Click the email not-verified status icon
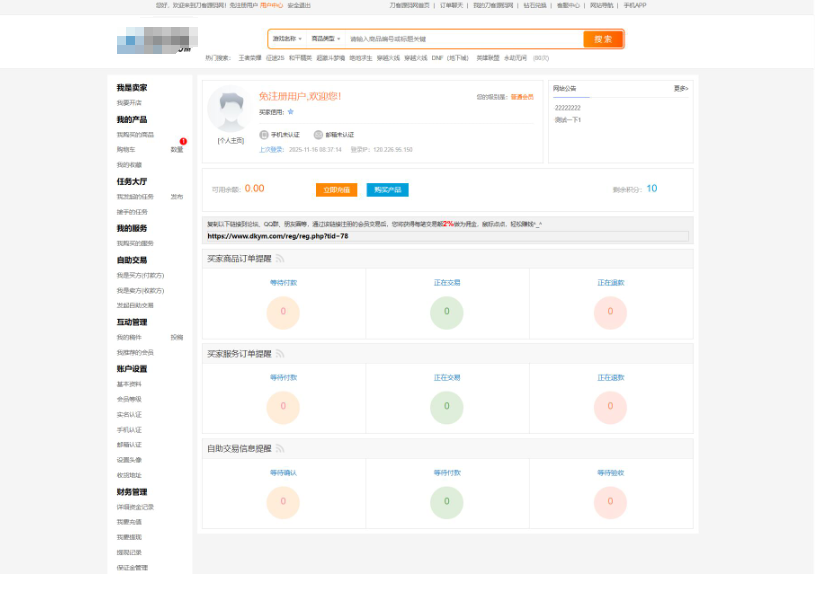Image resolution: width=825 pixels, height=596 pixels. click(317, 133)
